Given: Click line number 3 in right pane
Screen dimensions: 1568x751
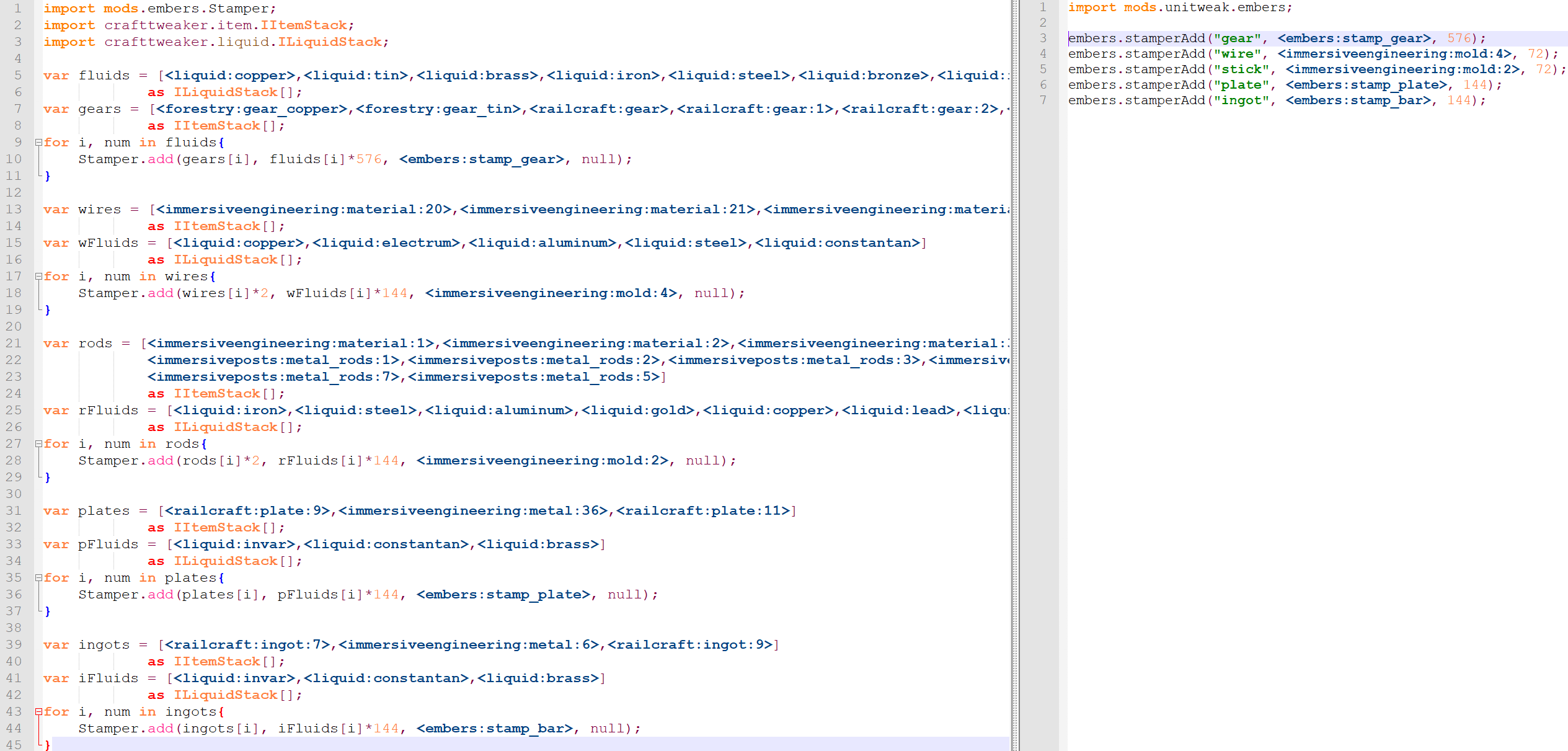Looking at the screenshot, I should [1043, 38].
